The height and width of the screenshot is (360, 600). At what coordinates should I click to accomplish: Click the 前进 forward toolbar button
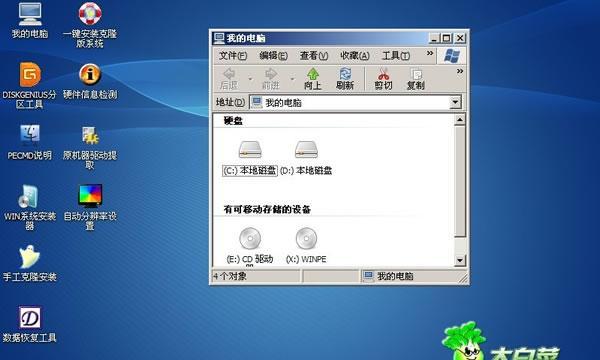[x=271, y=79]
